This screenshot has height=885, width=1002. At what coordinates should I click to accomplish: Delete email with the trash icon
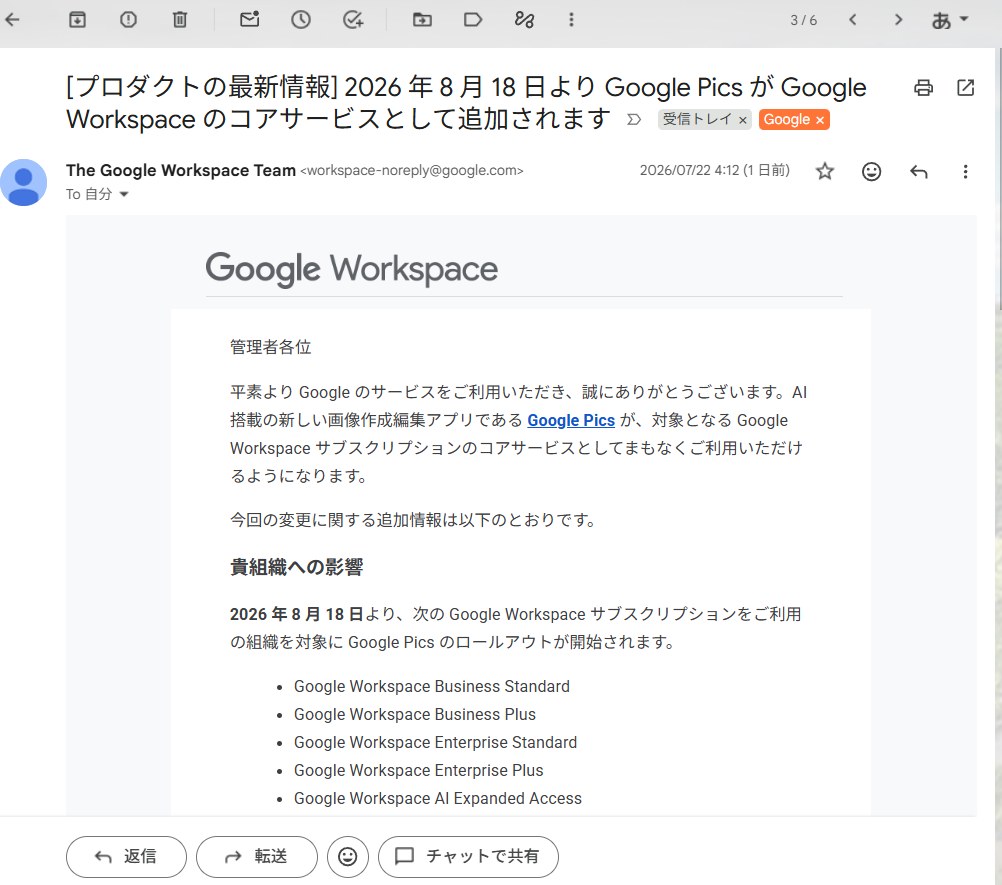click(180, 20)
